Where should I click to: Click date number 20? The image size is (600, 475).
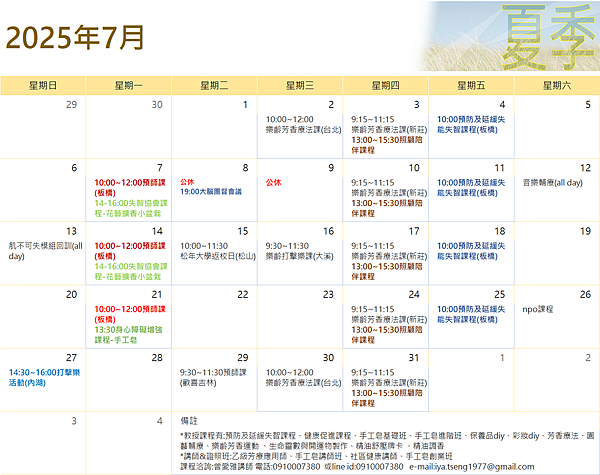tap(72, 294)
